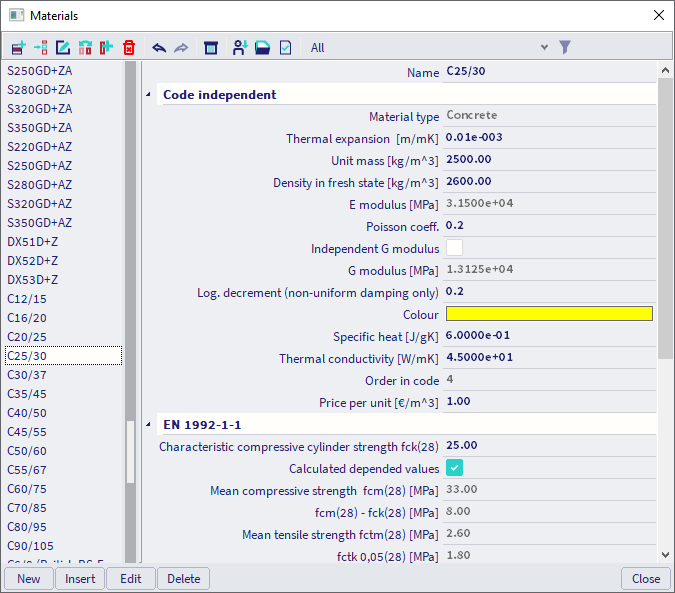Click the Undo arrow icon
675x593 pixels.
point(159,47)
